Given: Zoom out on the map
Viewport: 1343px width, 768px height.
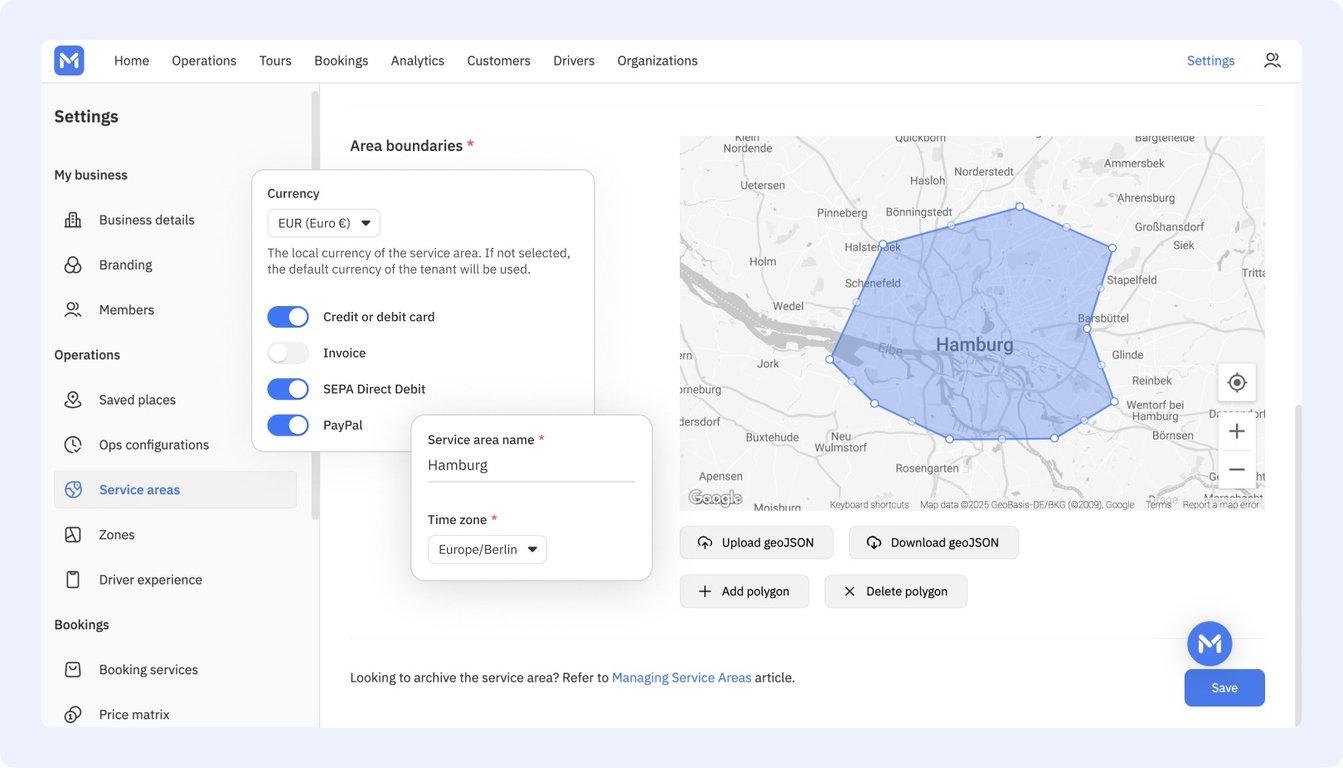Looking at the screenshot, I should point(1237,469).
